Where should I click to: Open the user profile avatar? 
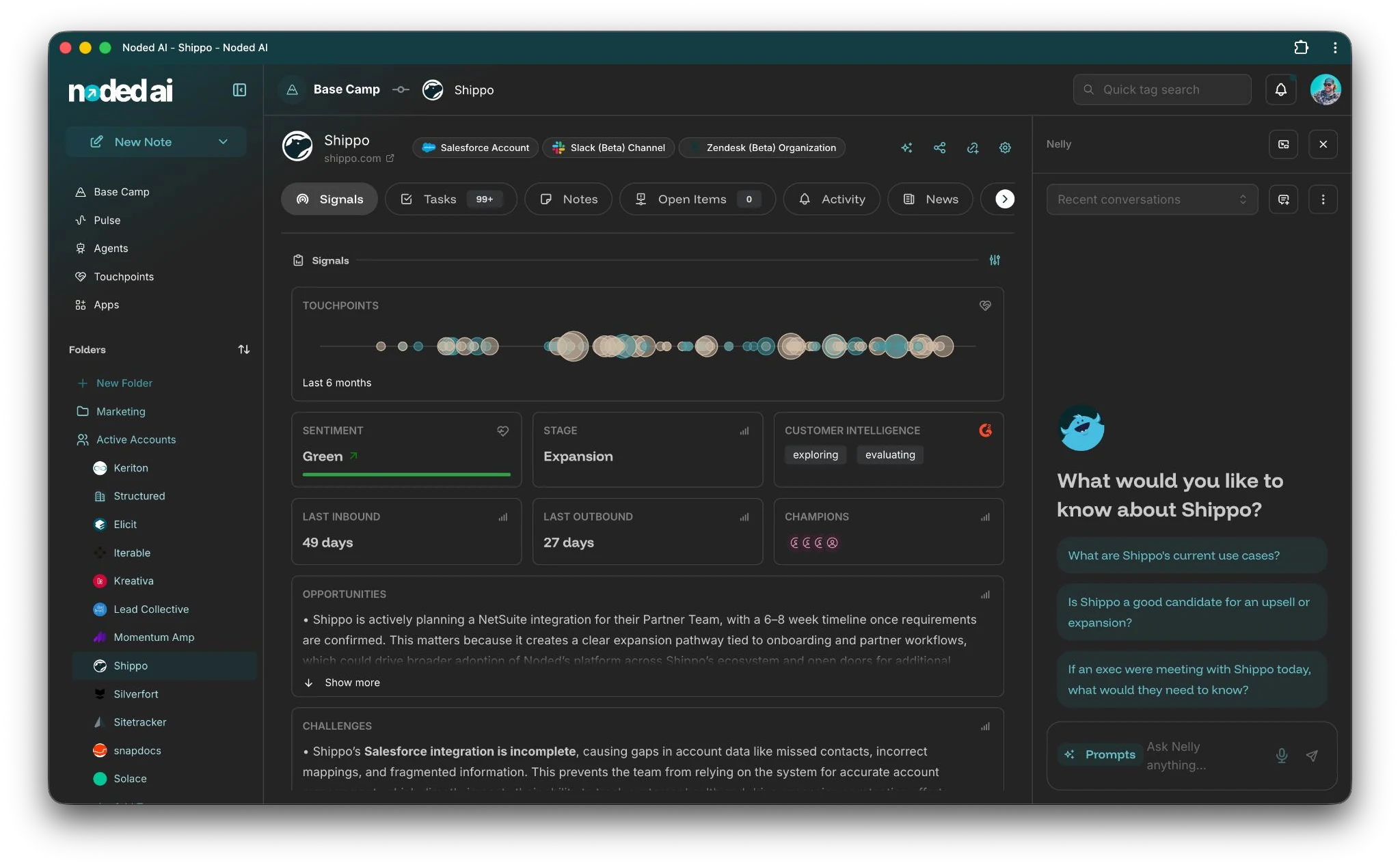[x=1325, y=90]
